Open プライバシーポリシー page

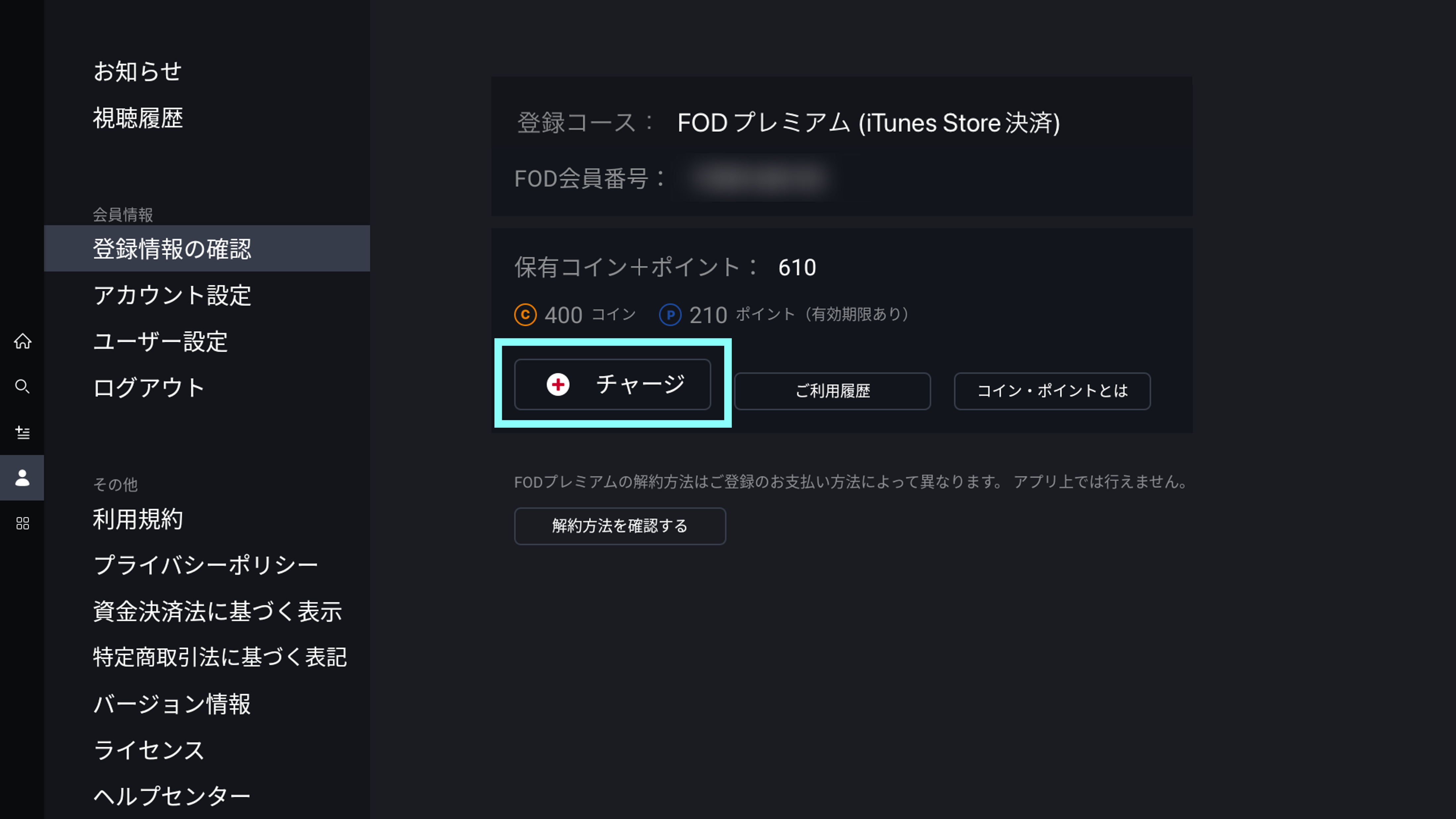206,565
